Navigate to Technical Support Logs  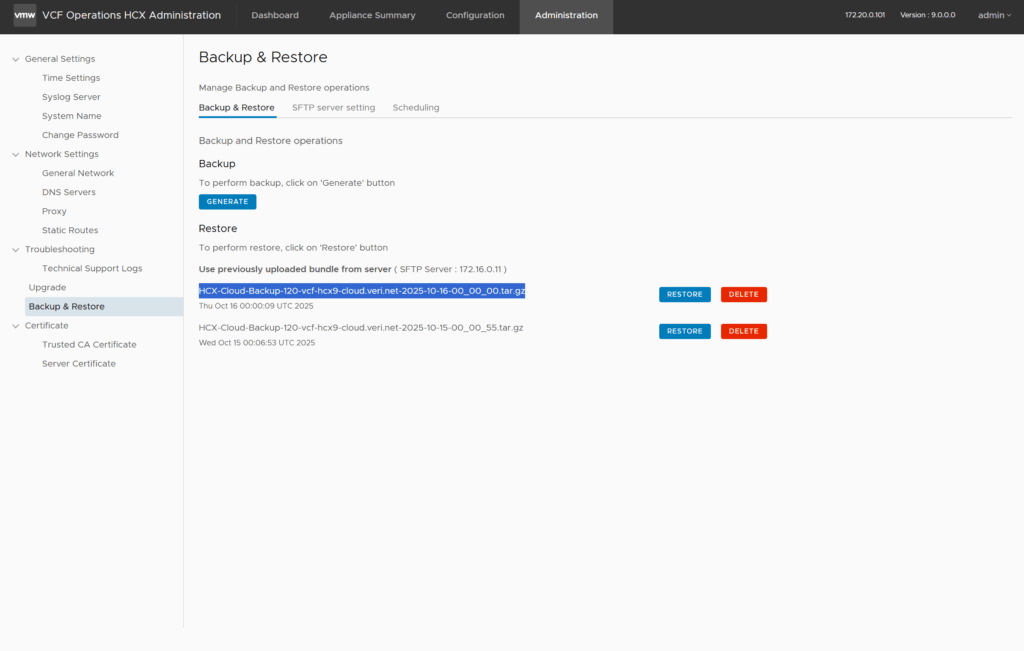(x=92, y=268)
